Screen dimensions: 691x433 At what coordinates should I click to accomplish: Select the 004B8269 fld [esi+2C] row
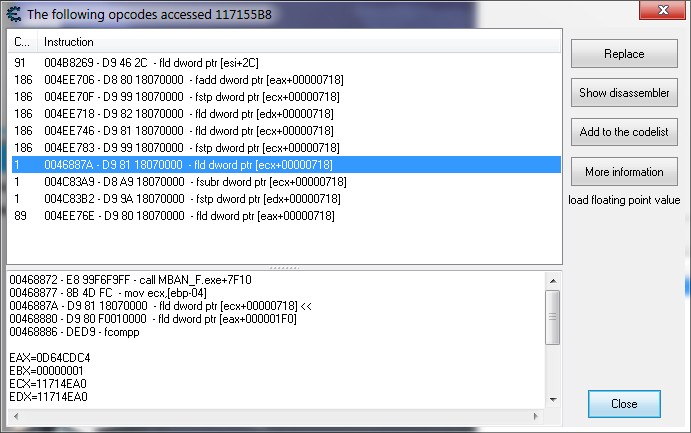(x=190, y=63)
